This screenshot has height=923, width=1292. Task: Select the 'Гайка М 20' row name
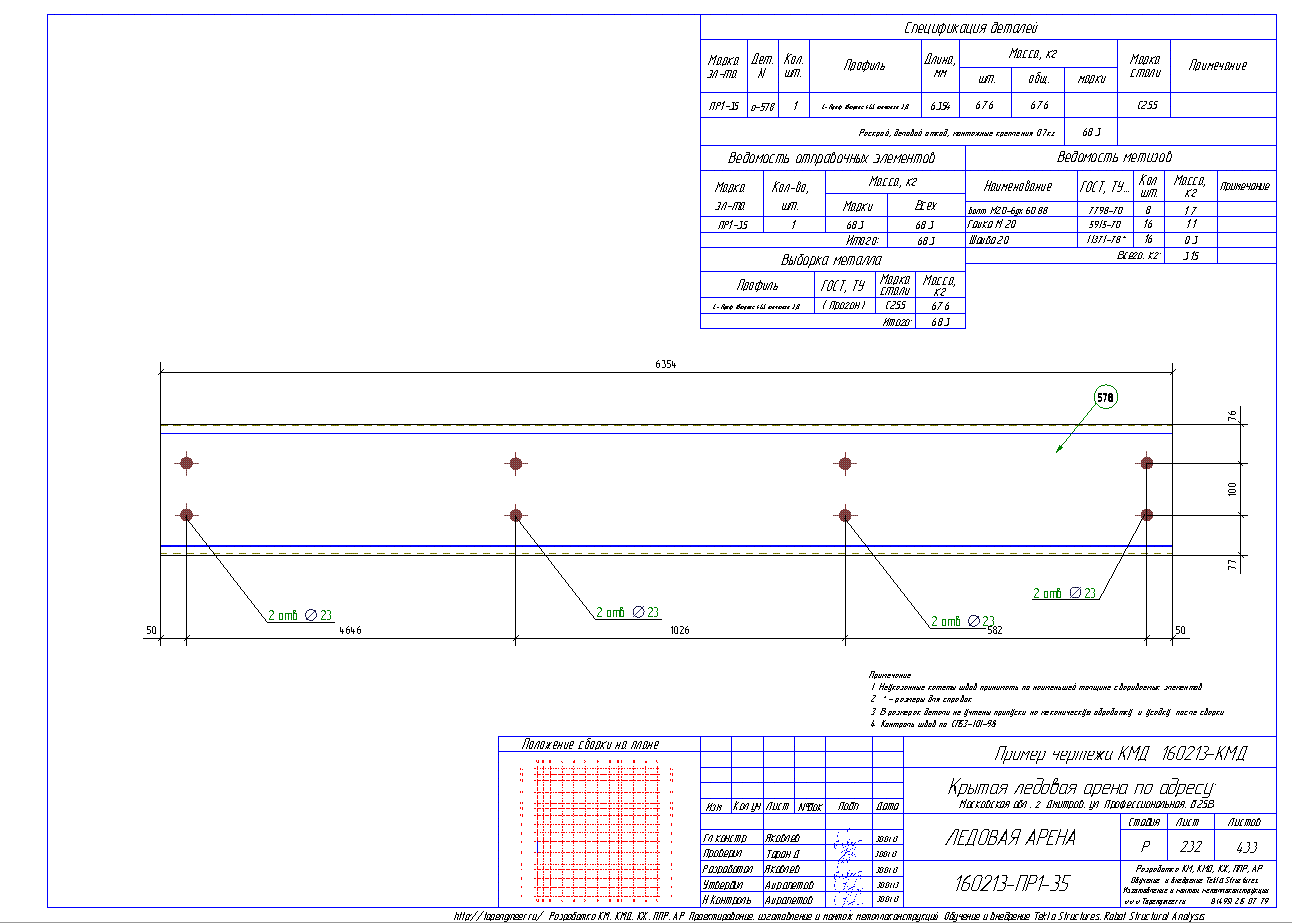pyautogui.click(x=992, y=226)
